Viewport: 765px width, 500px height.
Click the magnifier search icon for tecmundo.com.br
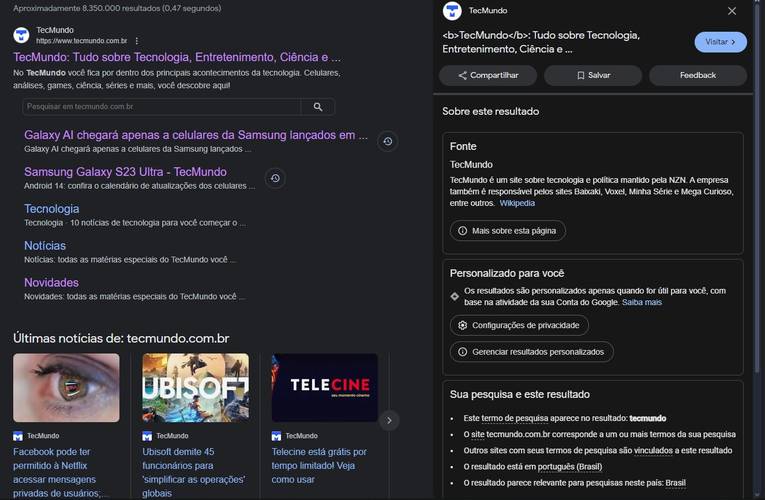coord(318,107)
